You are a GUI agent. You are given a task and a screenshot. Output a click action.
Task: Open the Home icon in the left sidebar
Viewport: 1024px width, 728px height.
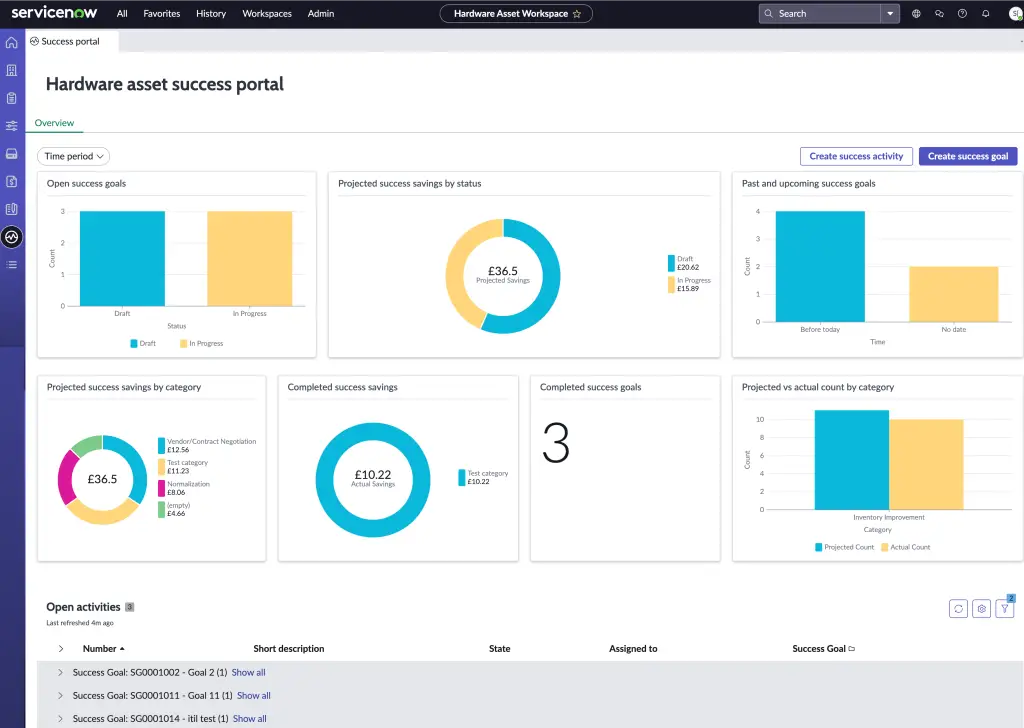pyautogui.click(x=11, y=42)
